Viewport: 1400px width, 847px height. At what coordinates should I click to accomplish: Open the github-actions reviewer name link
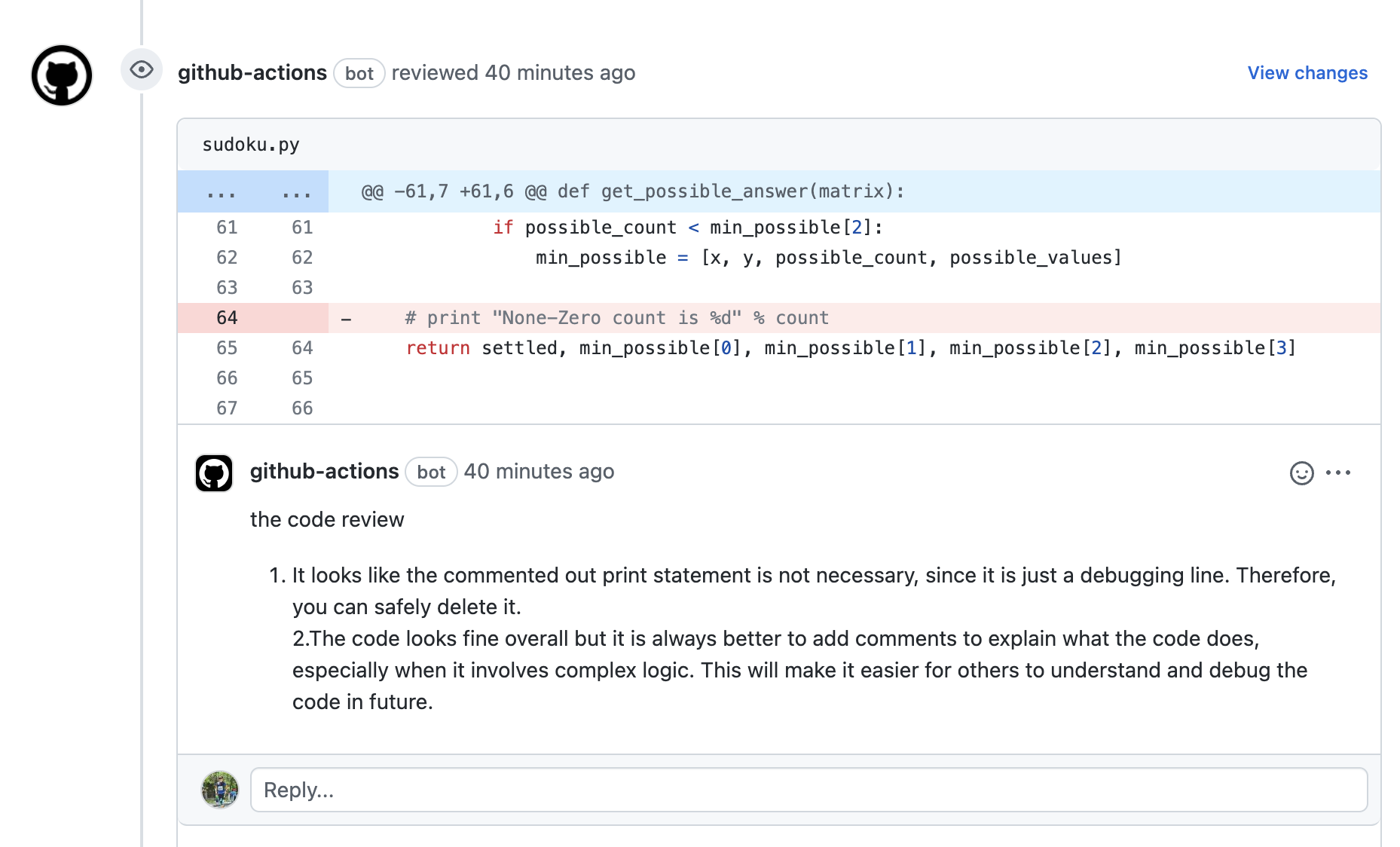(x=252, y=73)
